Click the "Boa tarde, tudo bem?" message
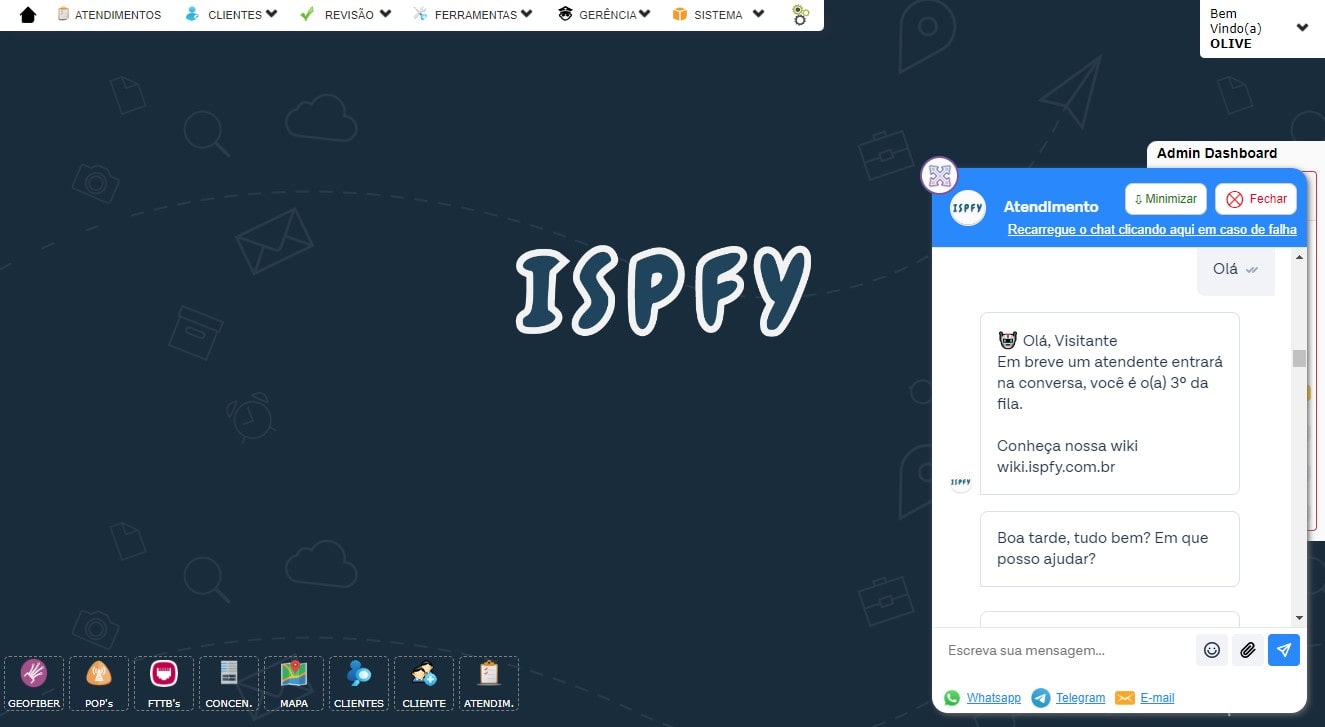This screenshot has height=727, width=1325. pyautogui.click(x=1109, y=548)
